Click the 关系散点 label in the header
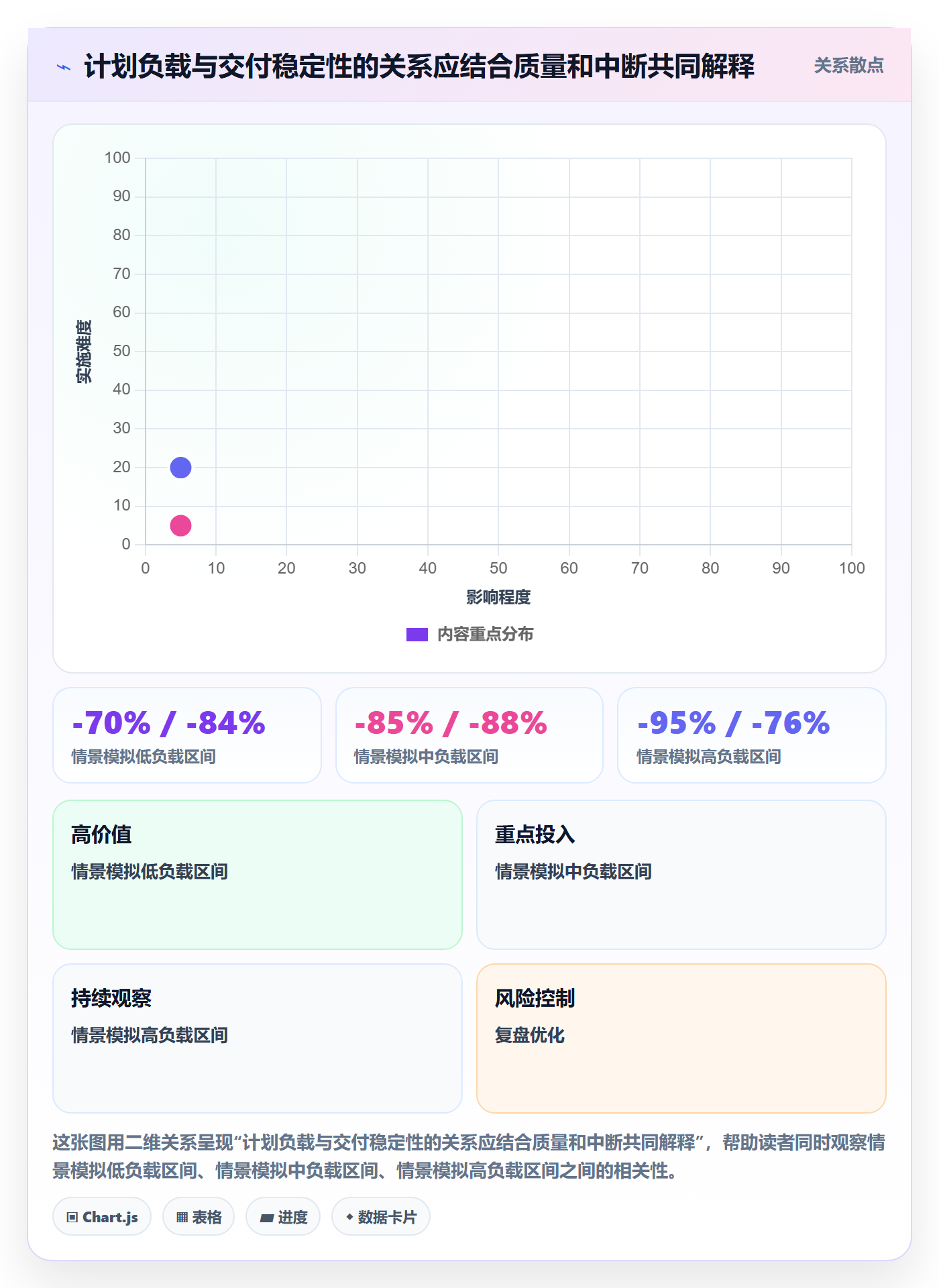 [848, 65]
